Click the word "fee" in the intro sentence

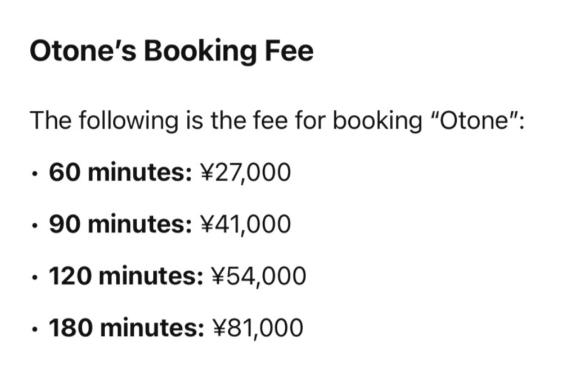(x=270, y=120)
